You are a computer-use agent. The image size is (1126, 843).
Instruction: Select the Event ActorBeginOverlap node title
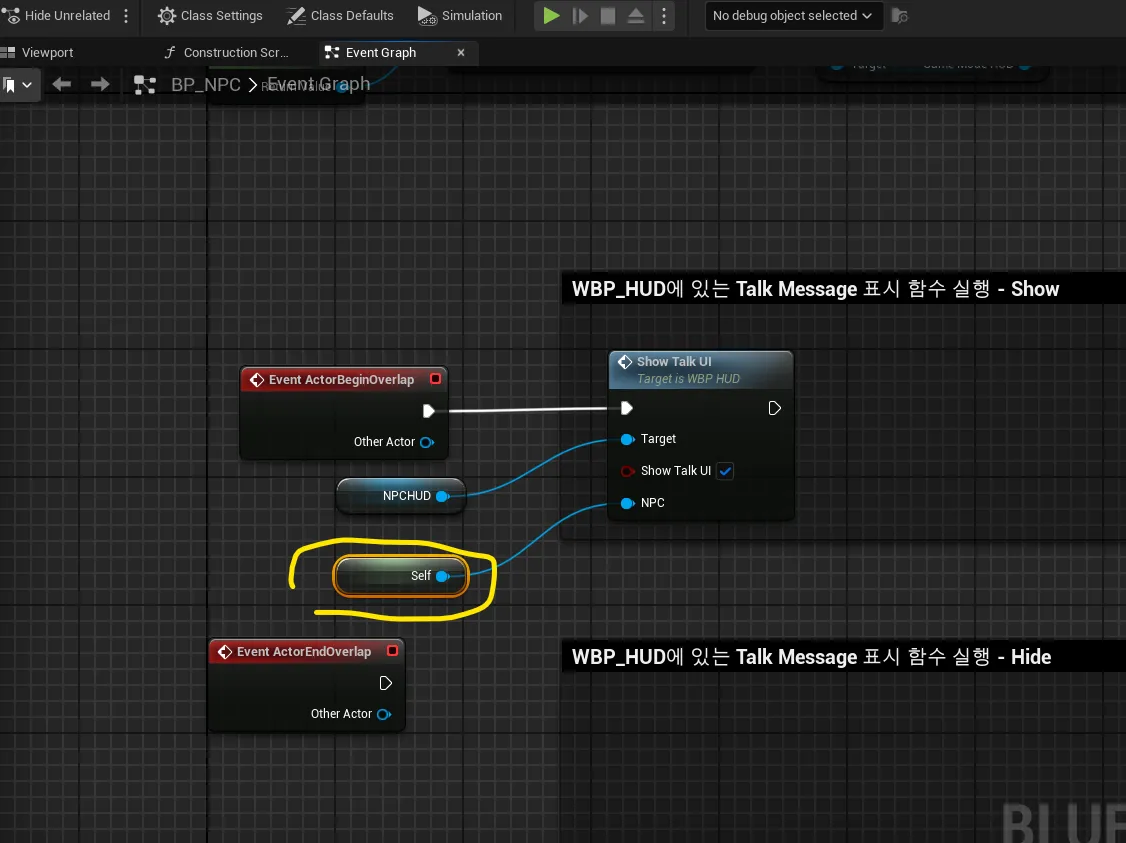(341, 379)
